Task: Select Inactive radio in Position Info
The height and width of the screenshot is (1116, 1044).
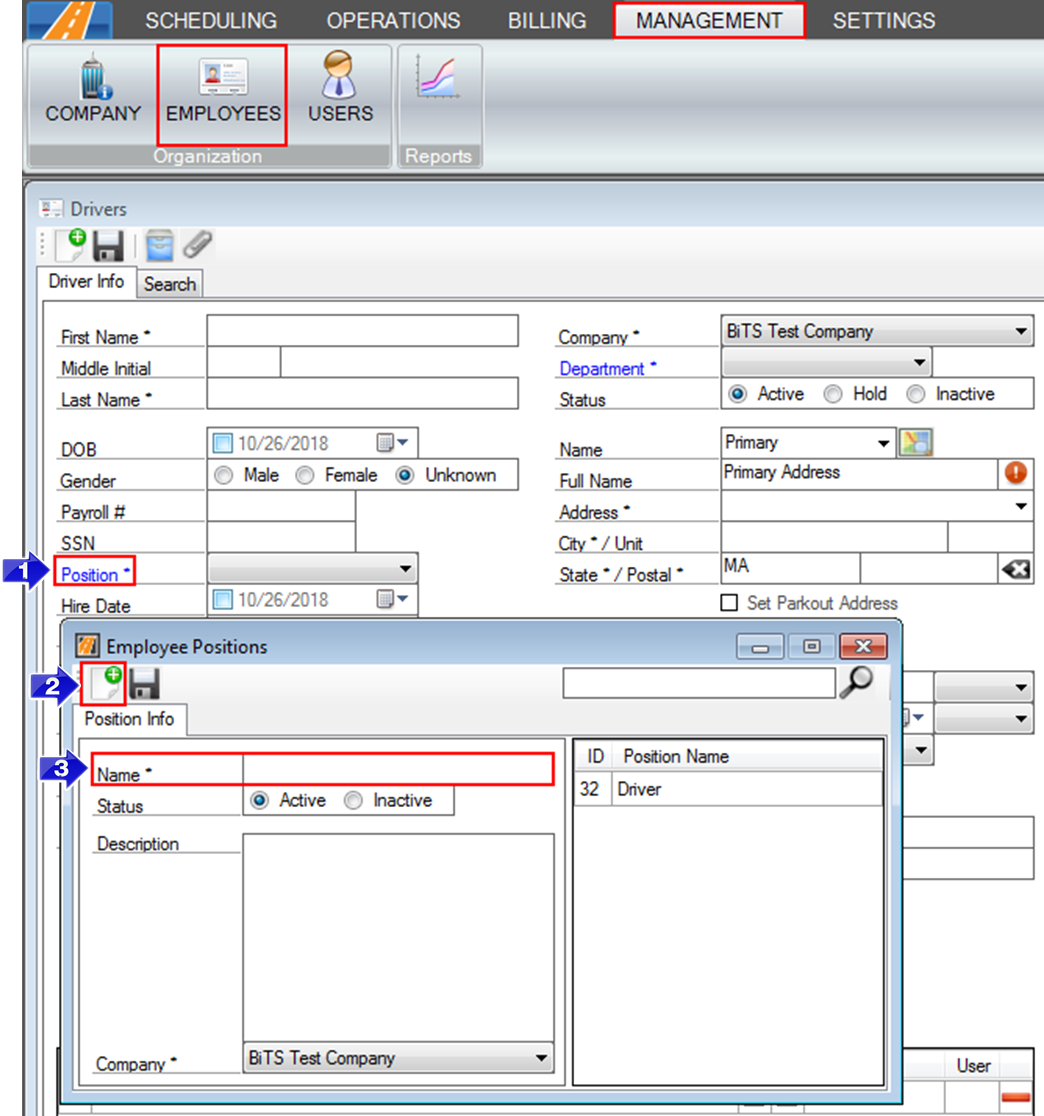Action: 354,800
